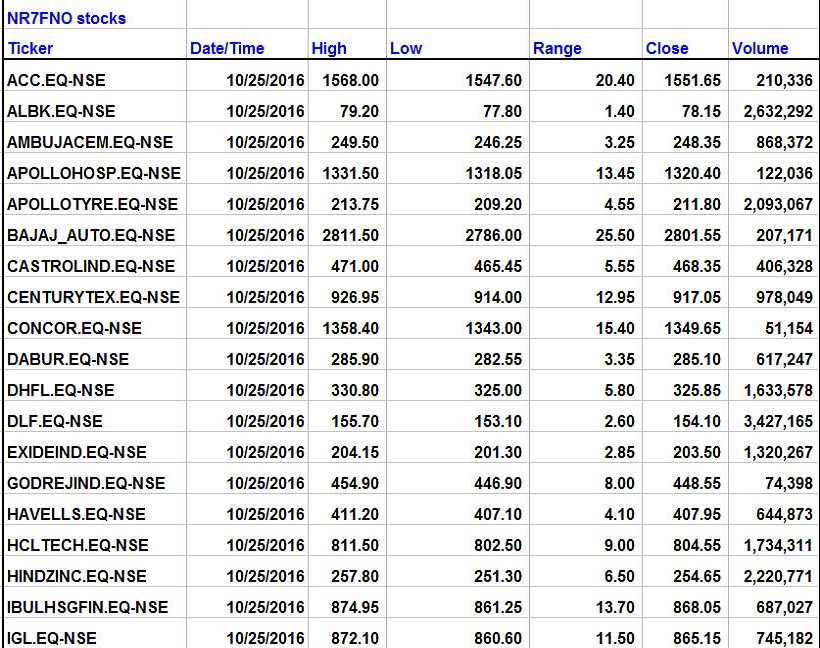Viewport: 820px width, 648px height.
Task: Select the ACC.EQ-NSE ticker cell
Action: coord(57,80)
